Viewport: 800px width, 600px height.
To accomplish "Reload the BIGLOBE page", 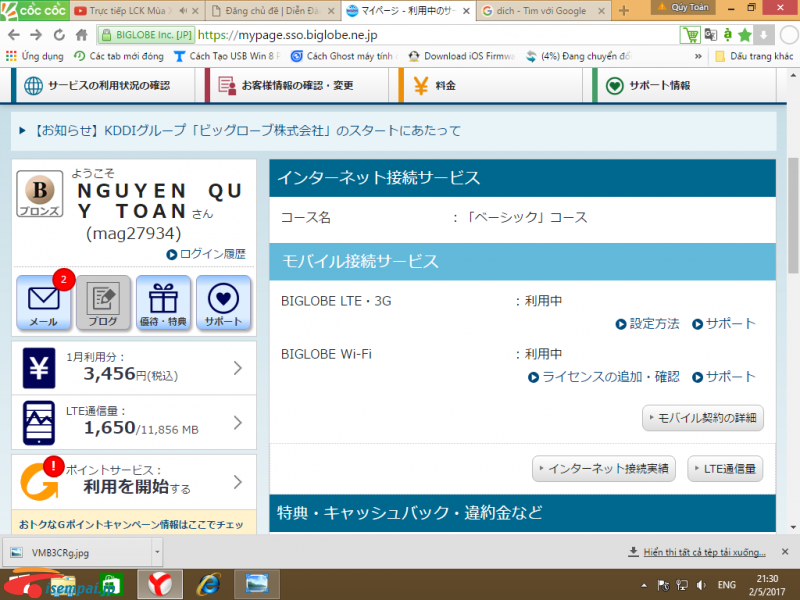I will click(59, 35).
